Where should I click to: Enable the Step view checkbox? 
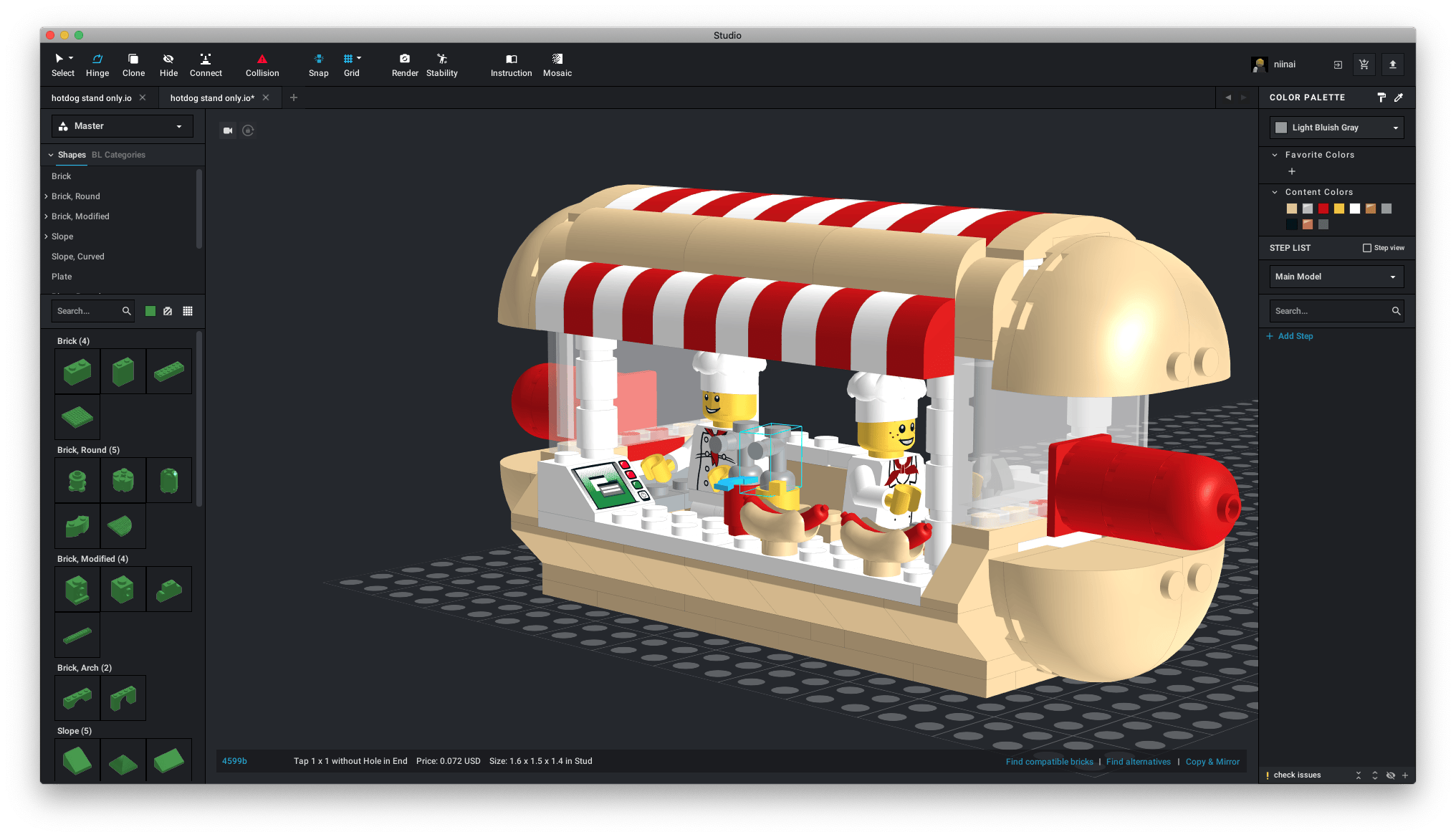1367,248
